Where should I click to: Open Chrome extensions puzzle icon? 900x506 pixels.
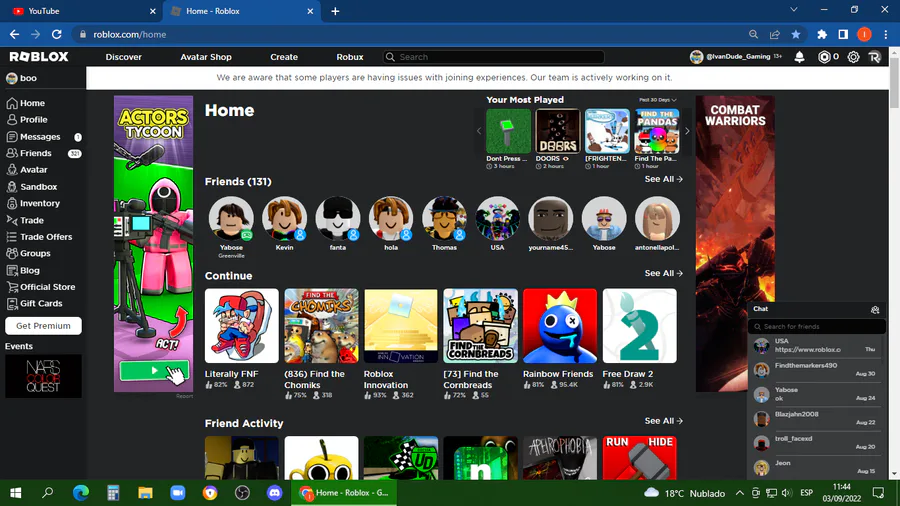tap(822, 34)
